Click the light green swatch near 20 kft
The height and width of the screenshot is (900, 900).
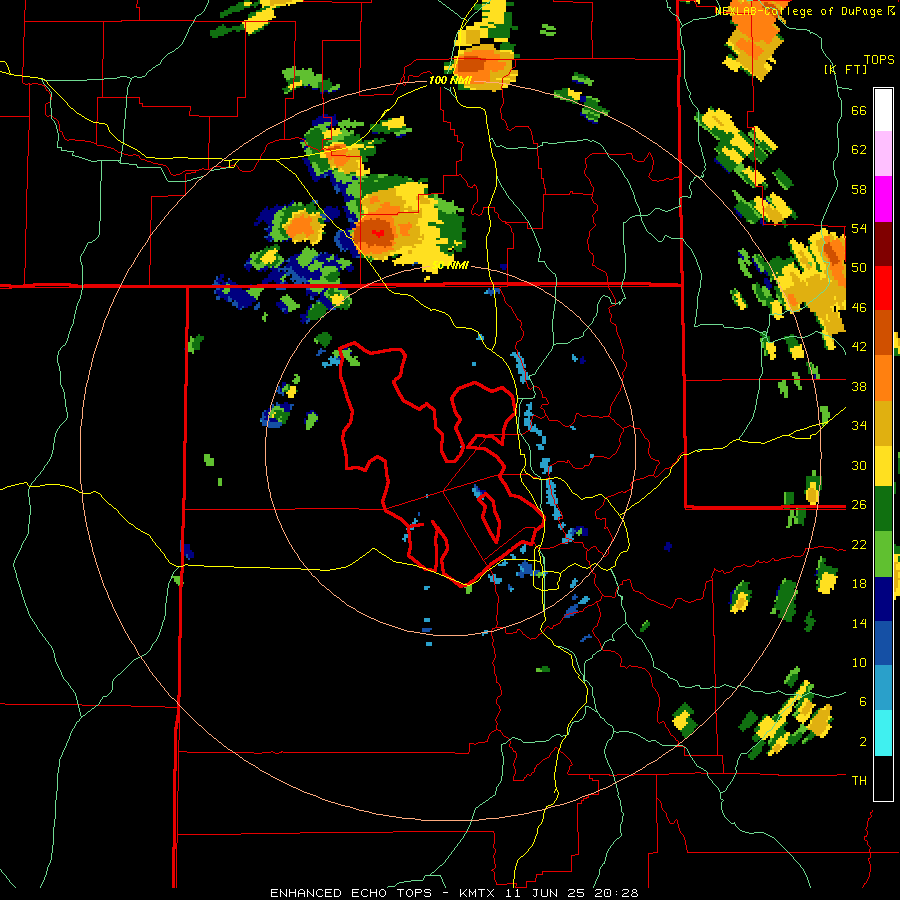point(883,554)
